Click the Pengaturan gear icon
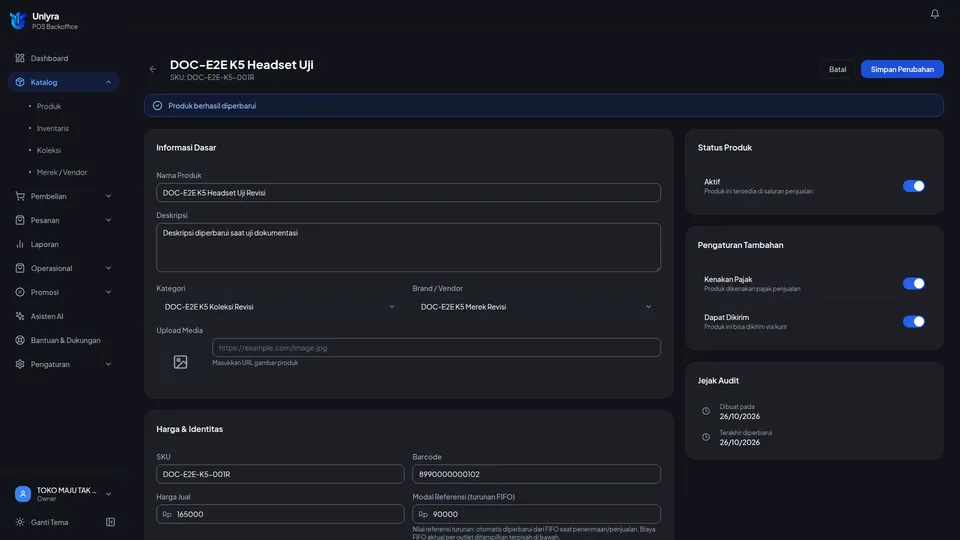The width and height of the screenshot is (960, 540). tap(20, 364)
